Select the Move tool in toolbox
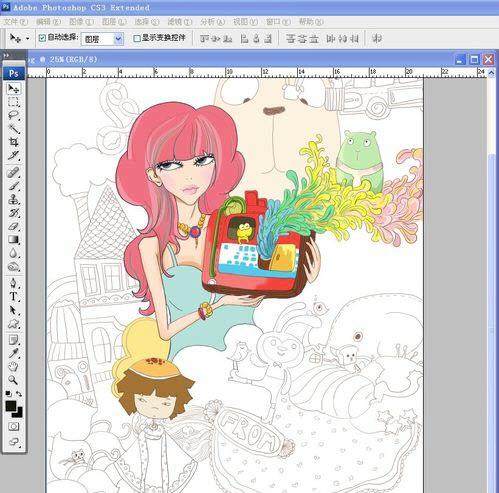This screenshot has width=499, height=493. [x=14, y=89]
